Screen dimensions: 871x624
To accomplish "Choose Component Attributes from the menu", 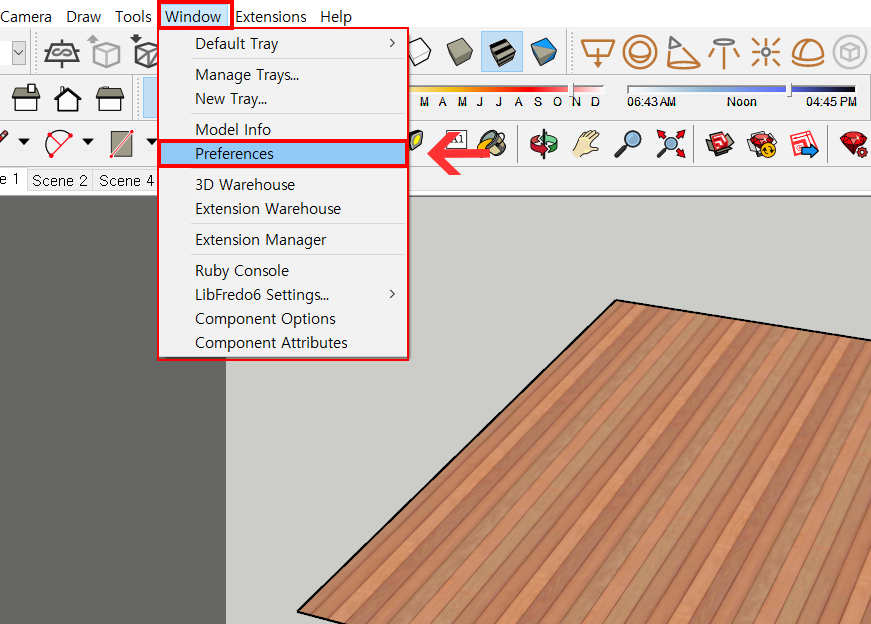I will click(283, 343).
